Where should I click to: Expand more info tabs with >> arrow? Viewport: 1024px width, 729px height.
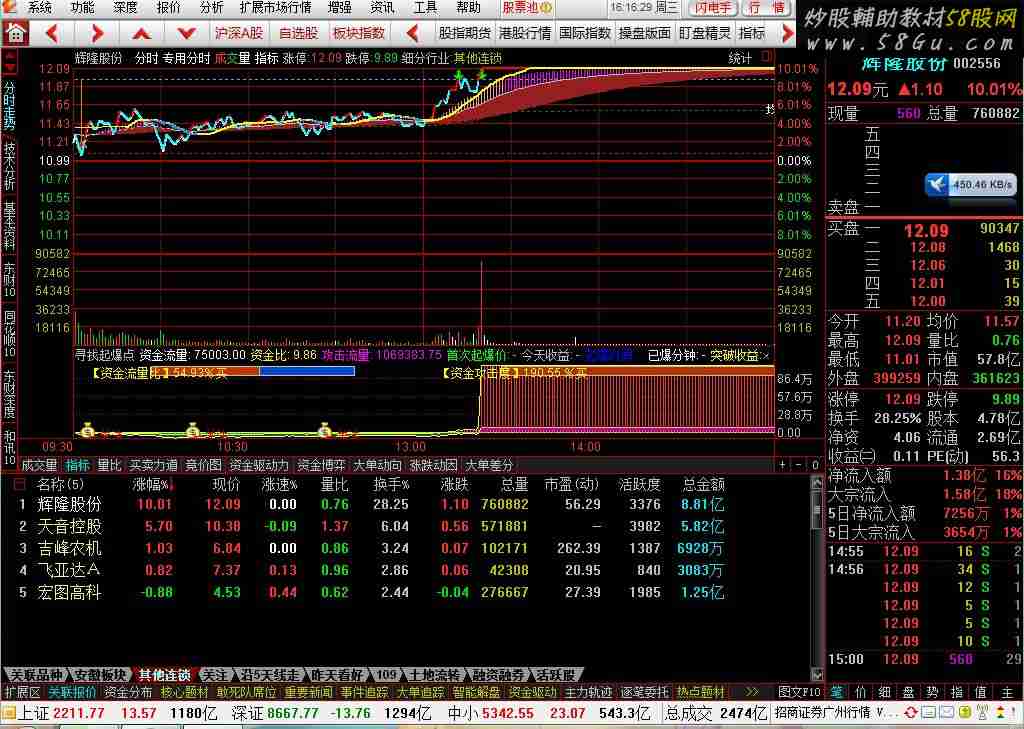coord(752,692)
